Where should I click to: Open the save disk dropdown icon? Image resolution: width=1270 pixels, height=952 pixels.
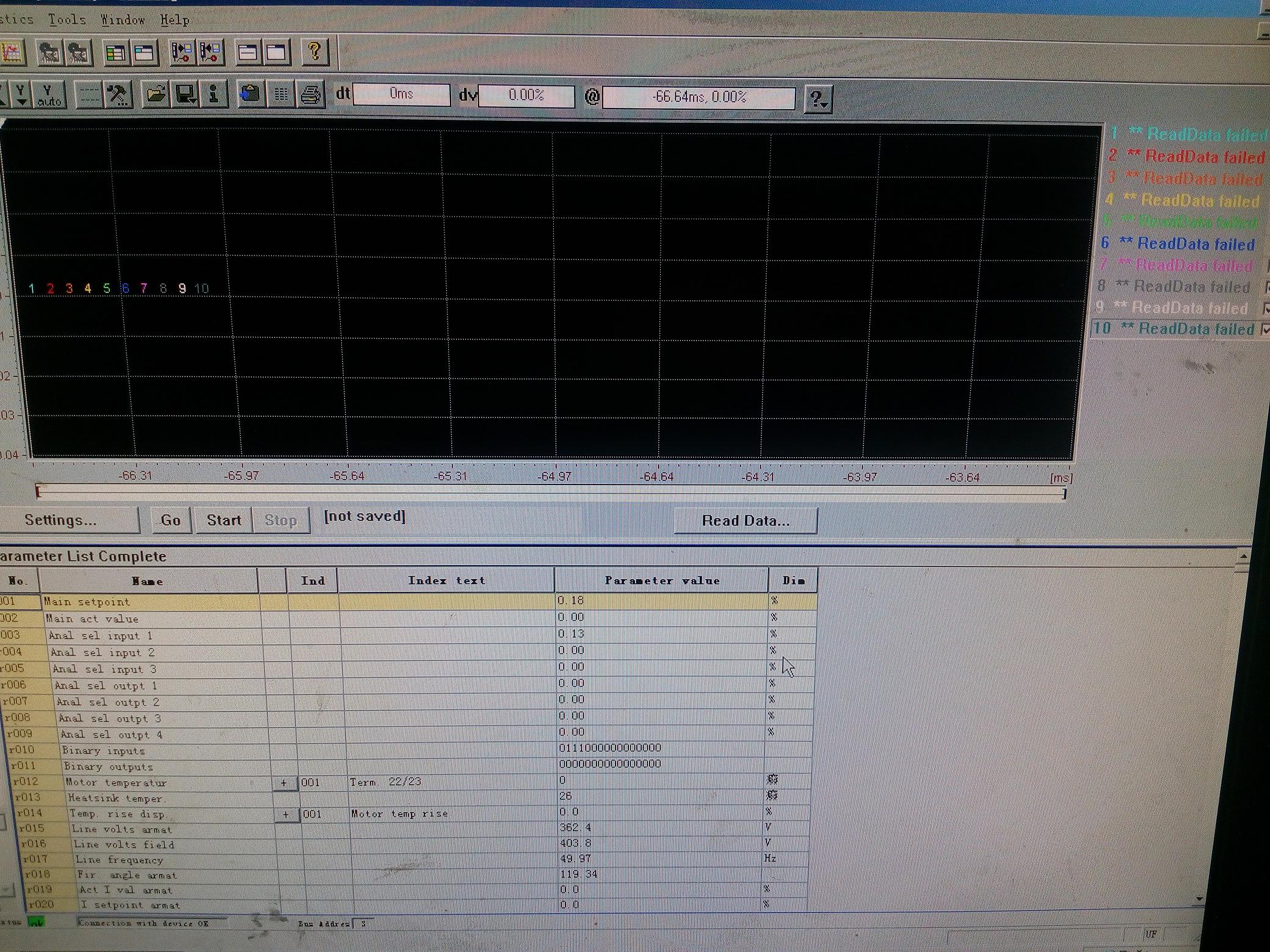click(x=185, y=95)
